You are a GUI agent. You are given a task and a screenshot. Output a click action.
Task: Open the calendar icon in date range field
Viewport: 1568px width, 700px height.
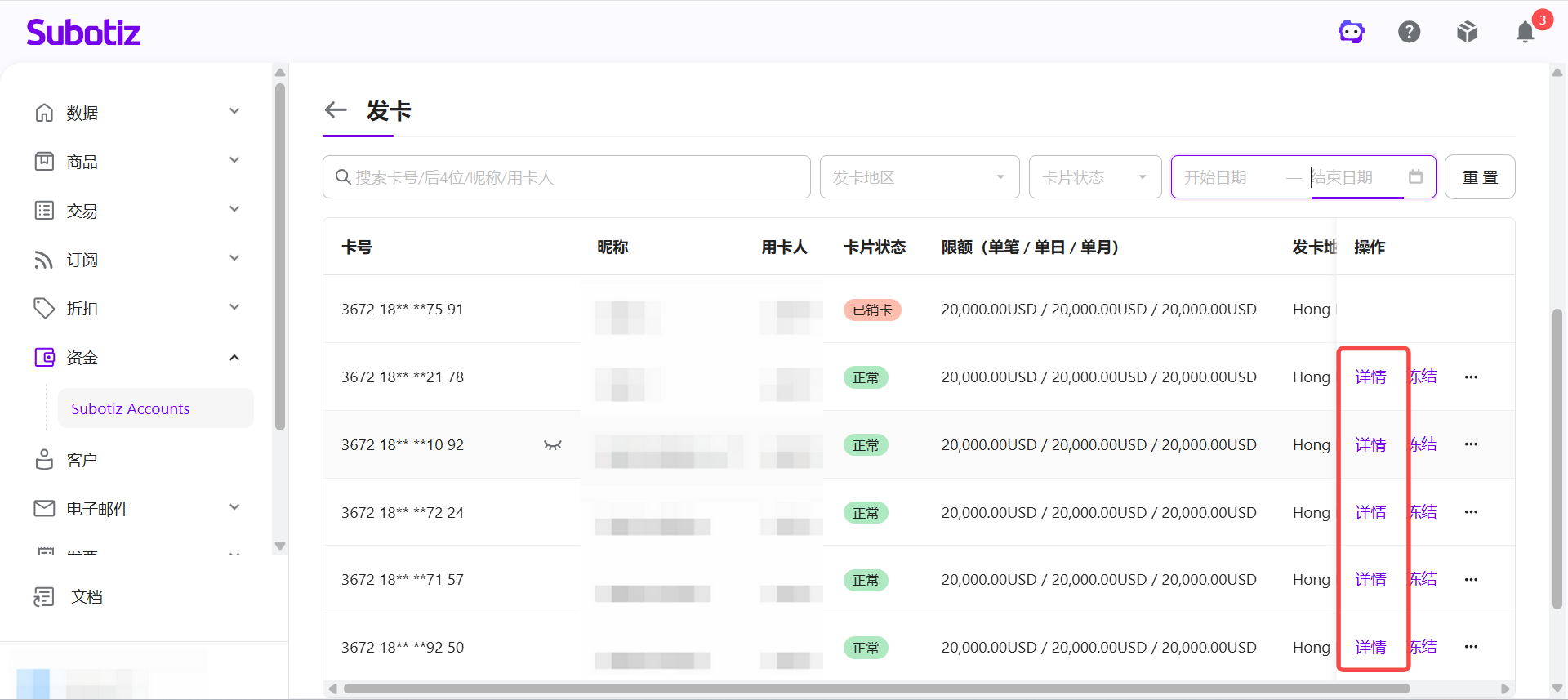click(1416, 176)
